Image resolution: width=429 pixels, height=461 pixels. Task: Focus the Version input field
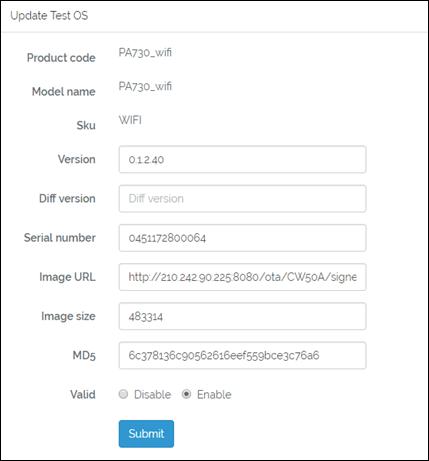[x=242, y=159]
